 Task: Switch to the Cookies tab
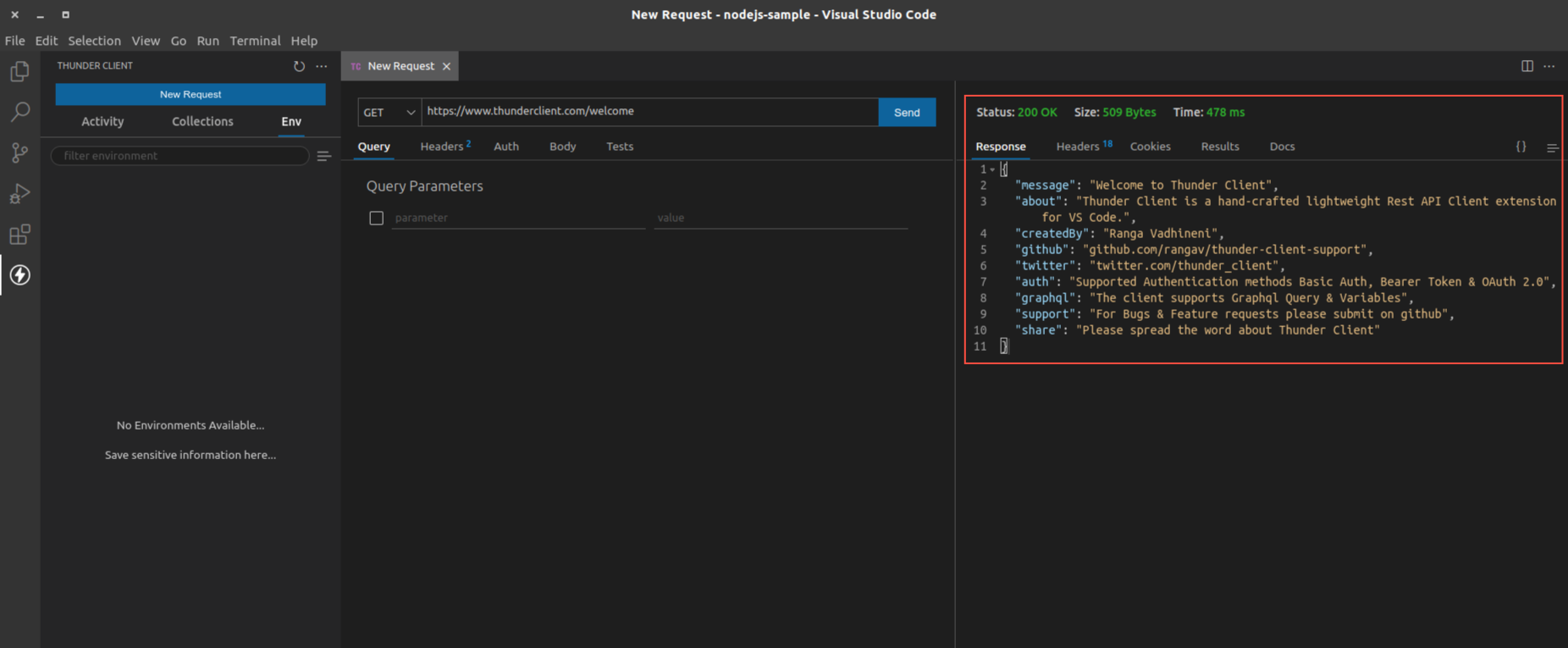[1150, 147]
